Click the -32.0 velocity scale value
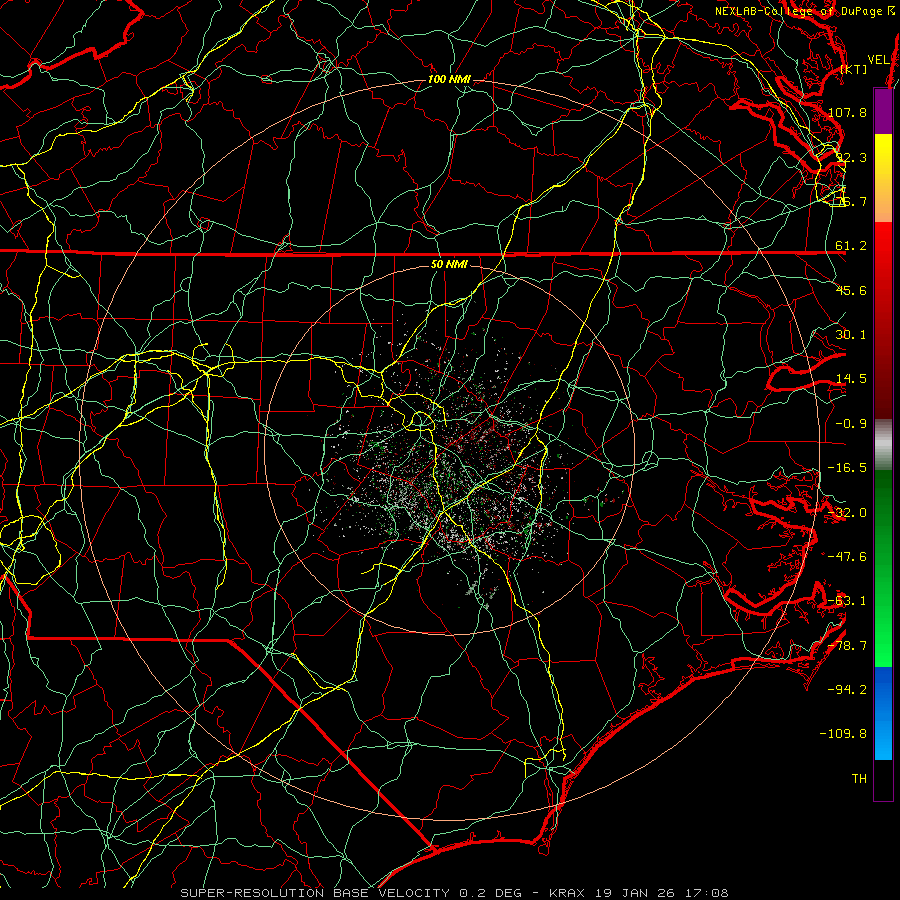The height and width of the screenshot is (900, 900). coord(847,513)
